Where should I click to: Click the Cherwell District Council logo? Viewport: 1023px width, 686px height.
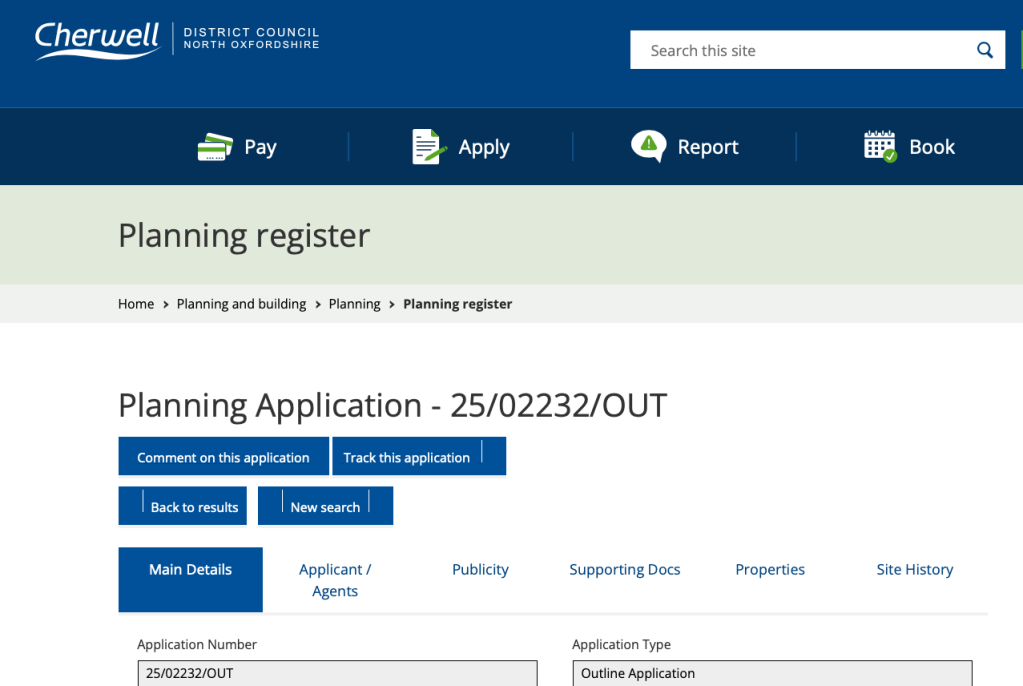click(177, 40)
